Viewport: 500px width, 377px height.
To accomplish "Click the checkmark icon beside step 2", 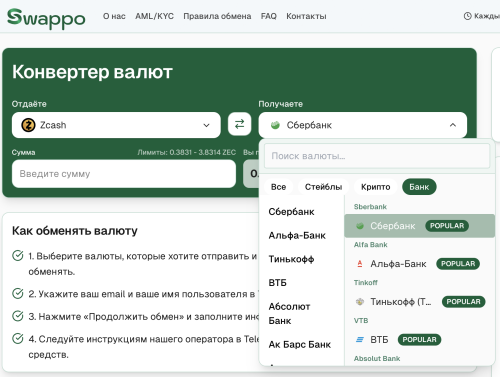I will pyautogui.click(x=18, y=294).
